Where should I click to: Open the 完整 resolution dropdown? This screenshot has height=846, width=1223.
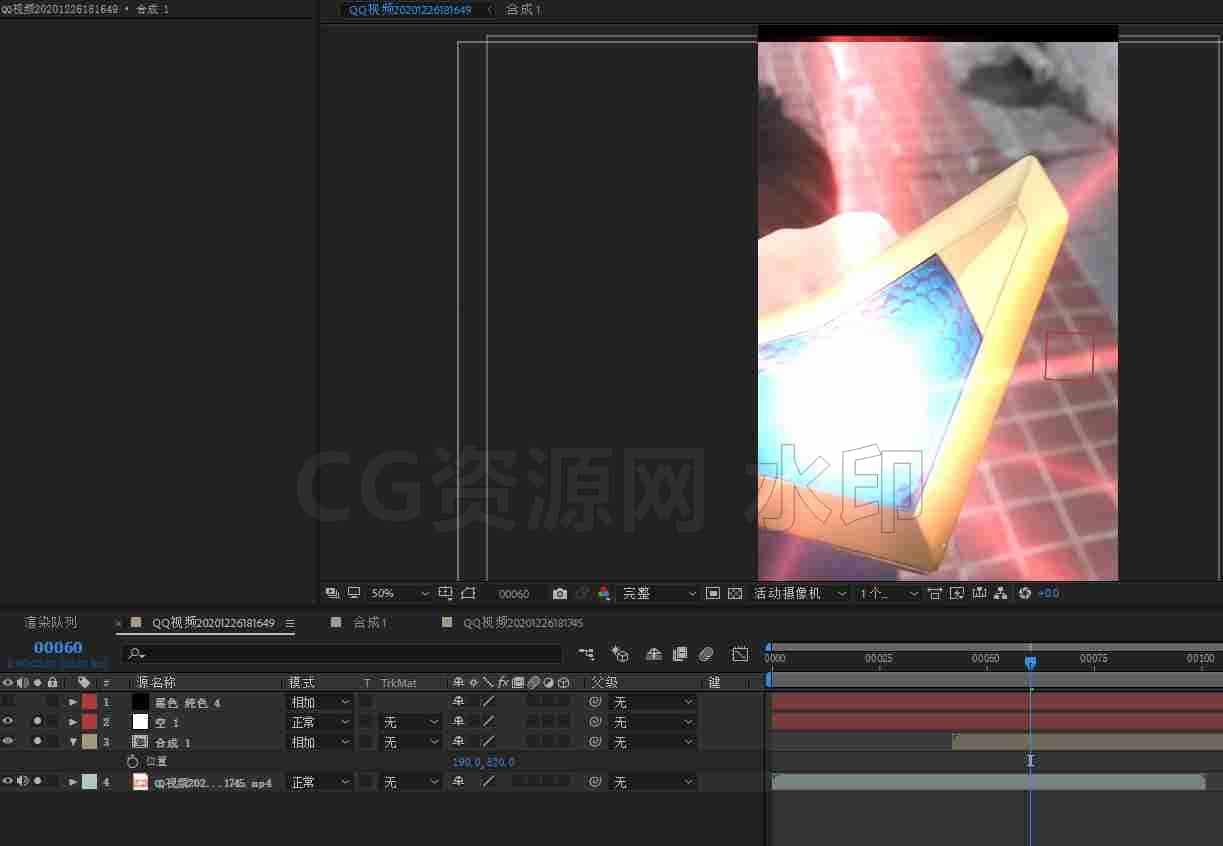[x=658, y=593]
